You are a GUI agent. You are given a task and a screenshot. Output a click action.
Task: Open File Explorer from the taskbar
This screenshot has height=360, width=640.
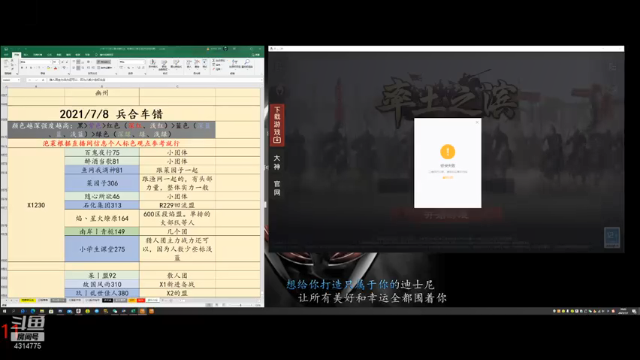[x=42, y=311]
